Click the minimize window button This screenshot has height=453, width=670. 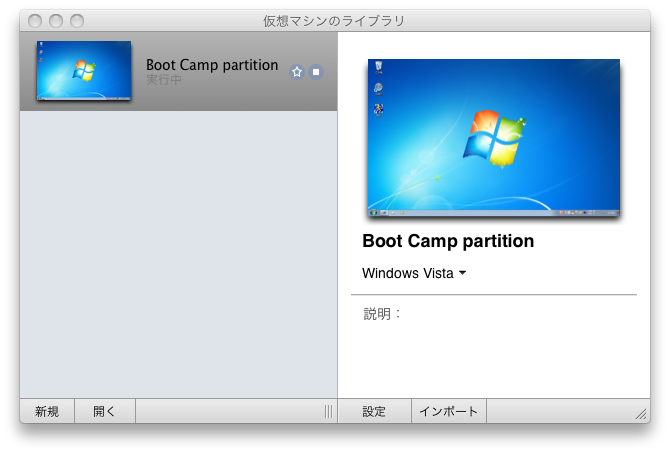(56, 21)
